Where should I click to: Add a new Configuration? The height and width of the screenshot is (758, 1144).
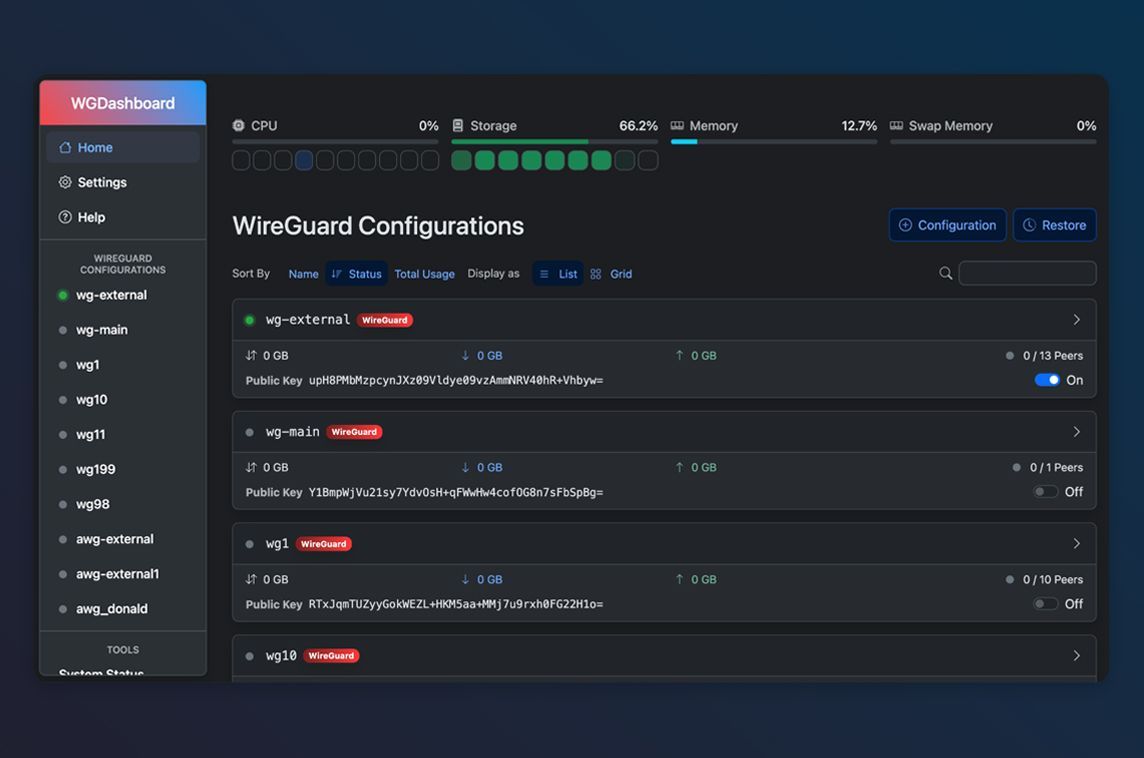click(x=947, y=225)
